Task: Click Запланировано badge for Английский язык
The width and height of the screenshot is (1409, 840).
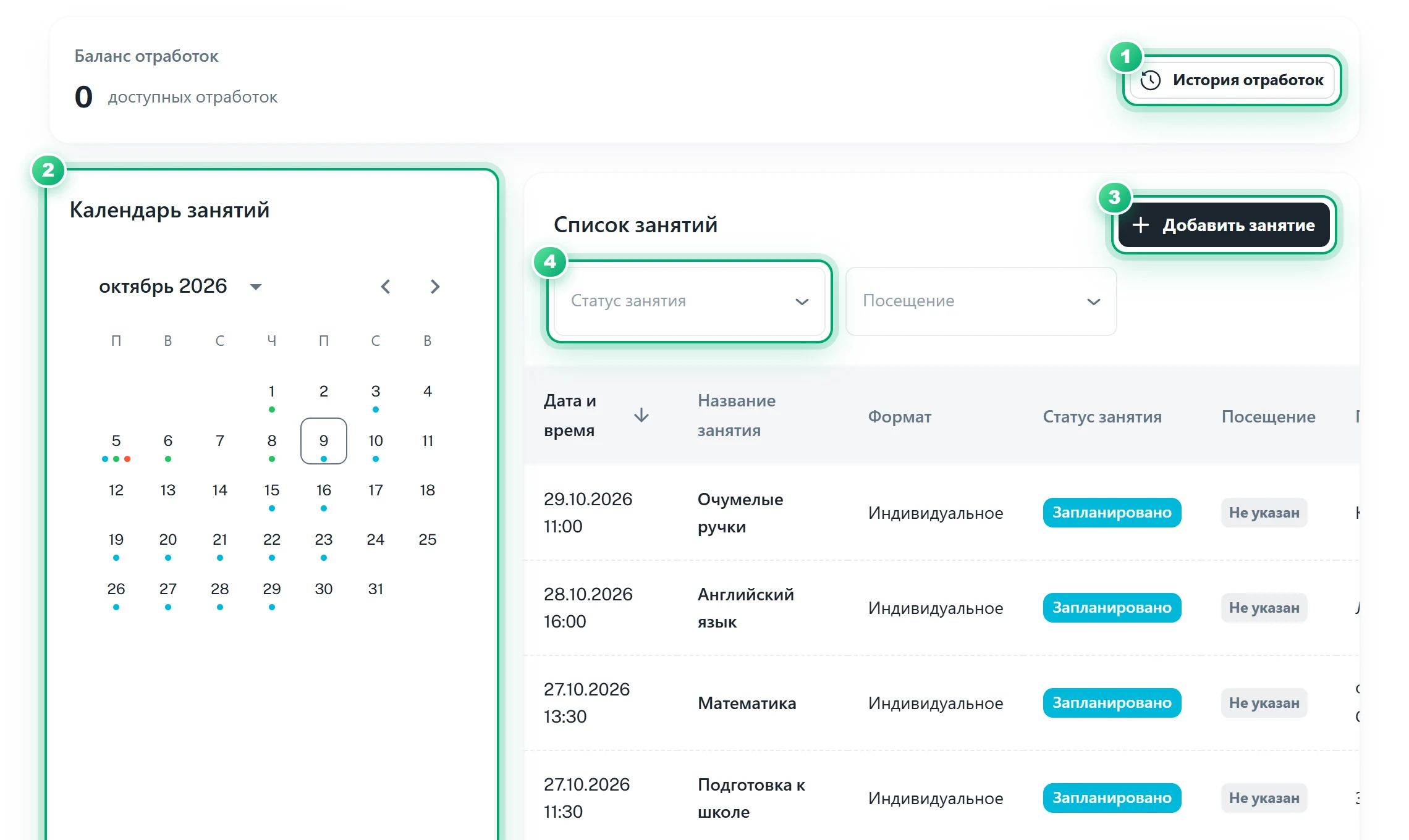Action: [1112, 608]
